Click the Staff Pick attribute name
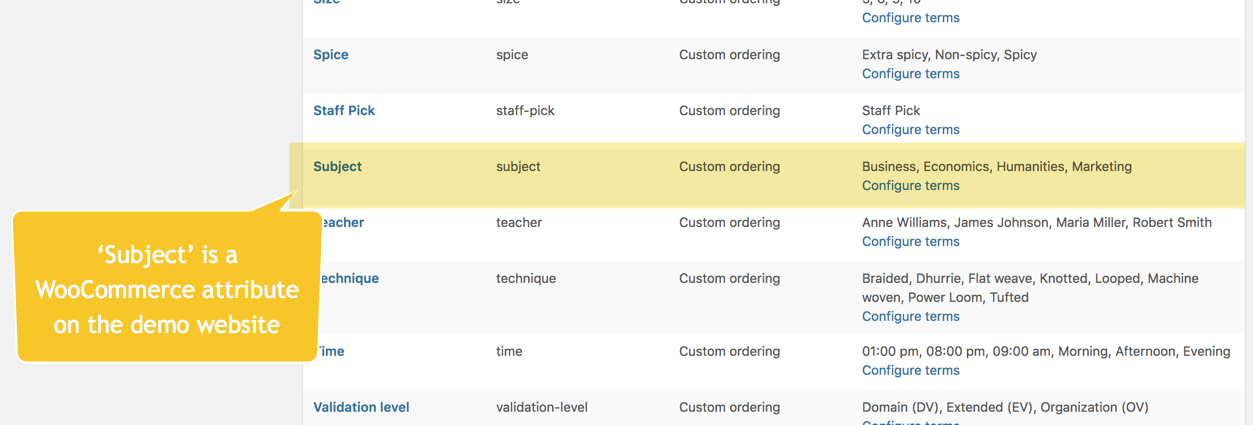This screenshot has width=1253, height=425. 344,110
